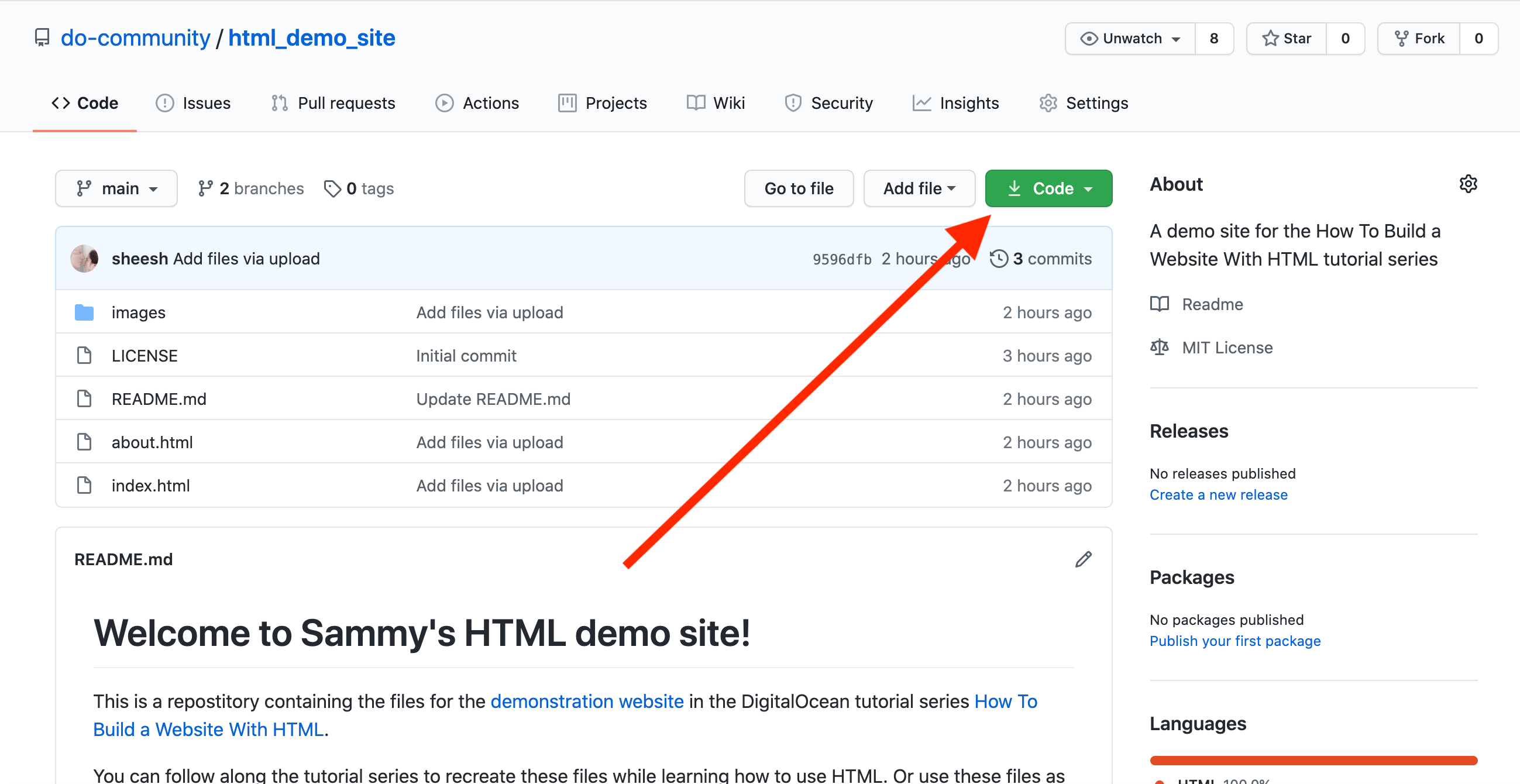Click the about.html row commit message
Screen dimensions: 1520x784
coord(490,442)
